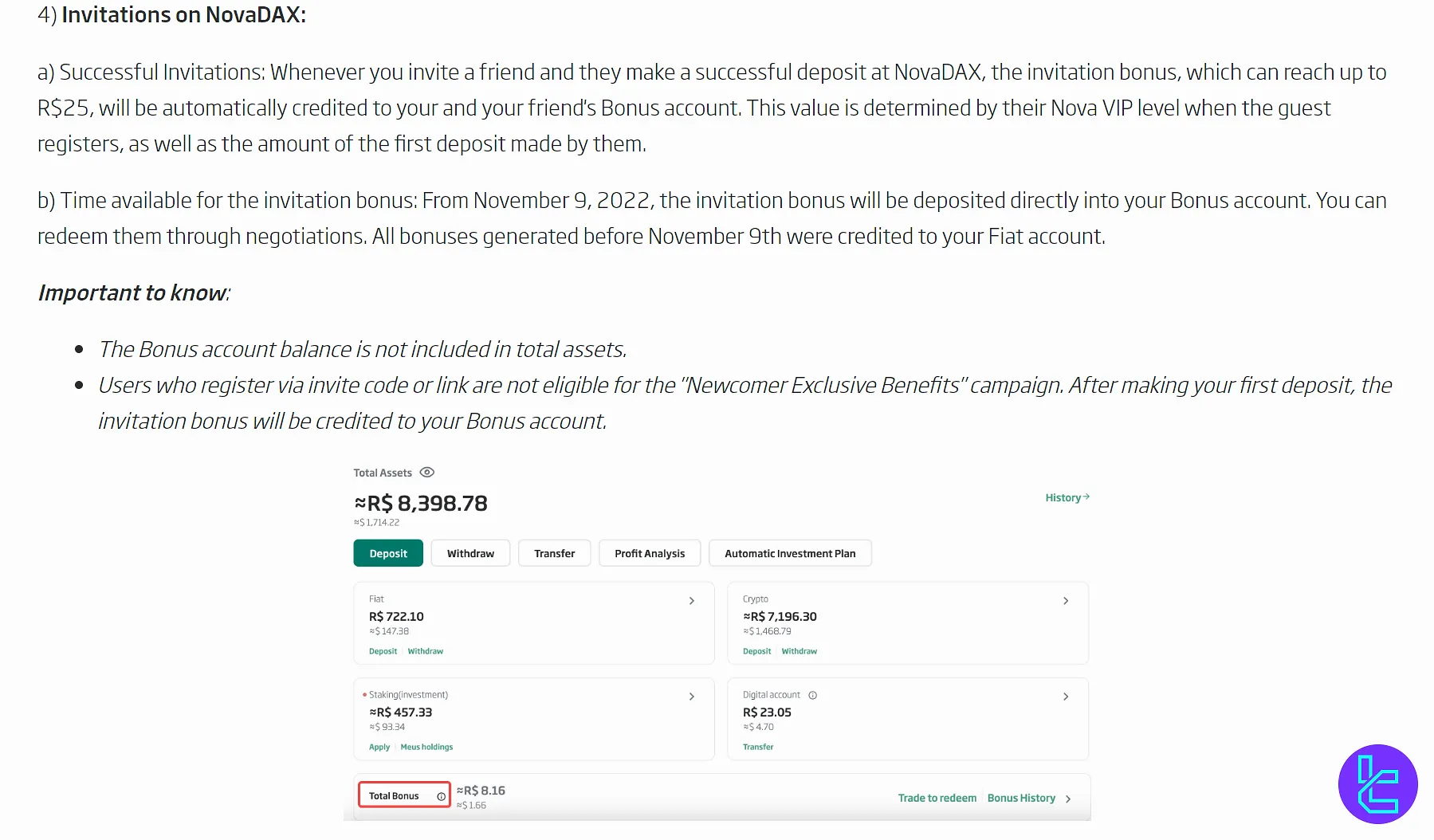
Task: Click the Total Bonus info icon
Action: 441,796
